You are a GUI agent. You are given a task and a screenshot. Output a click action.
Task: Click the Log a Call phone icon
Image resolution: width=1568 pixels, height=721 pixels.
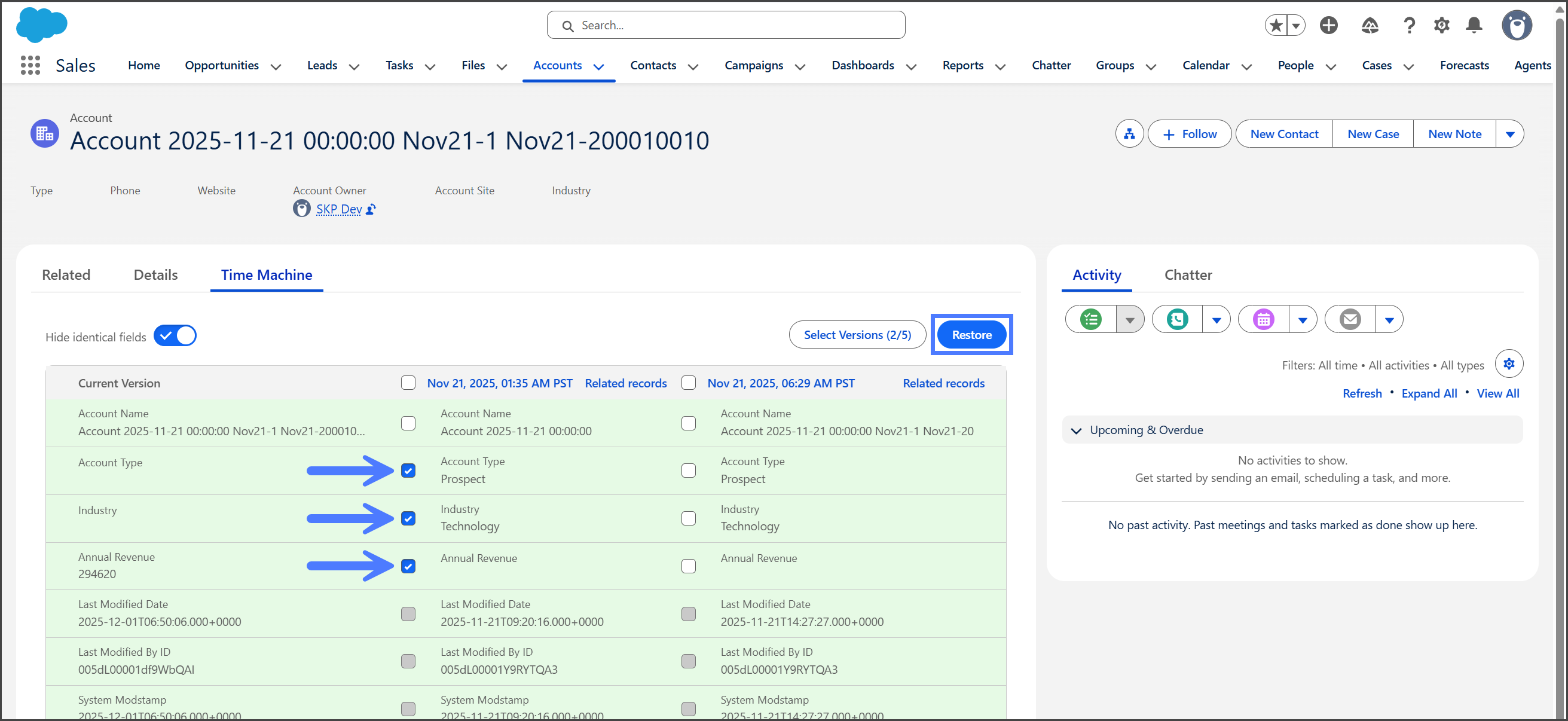1177,319
